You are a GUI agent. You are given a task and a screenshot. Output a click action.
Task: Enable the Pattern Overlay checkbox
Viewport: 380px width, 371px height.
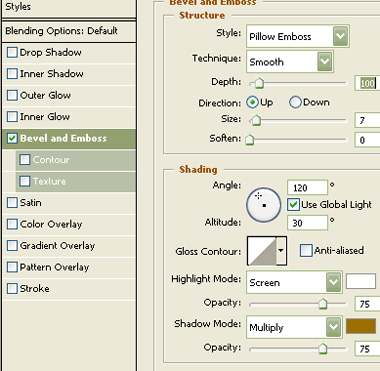click(12, 267)
